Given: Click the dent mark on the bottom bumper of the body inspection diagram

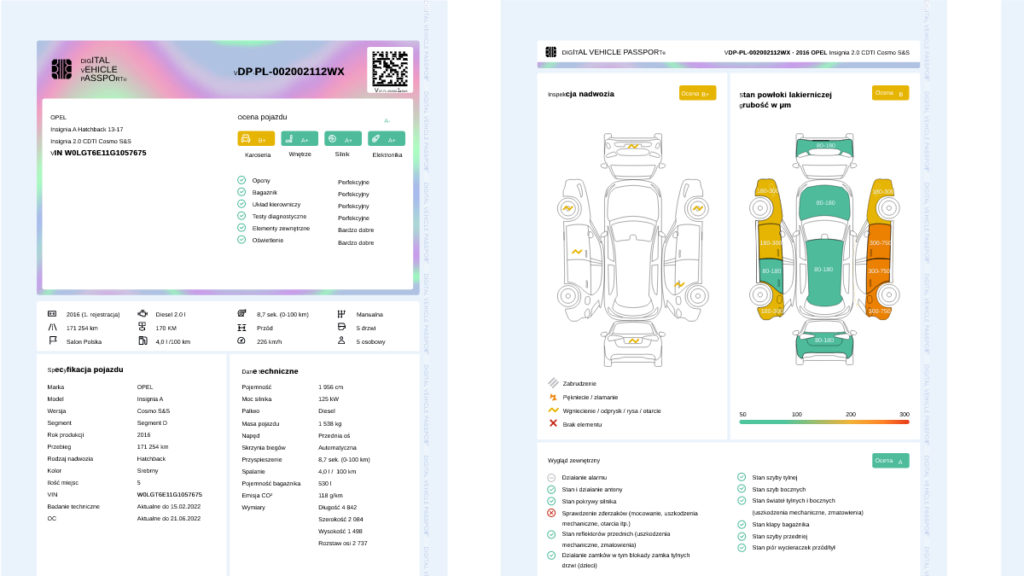Looking at the screenshot, I should [633, 341].
